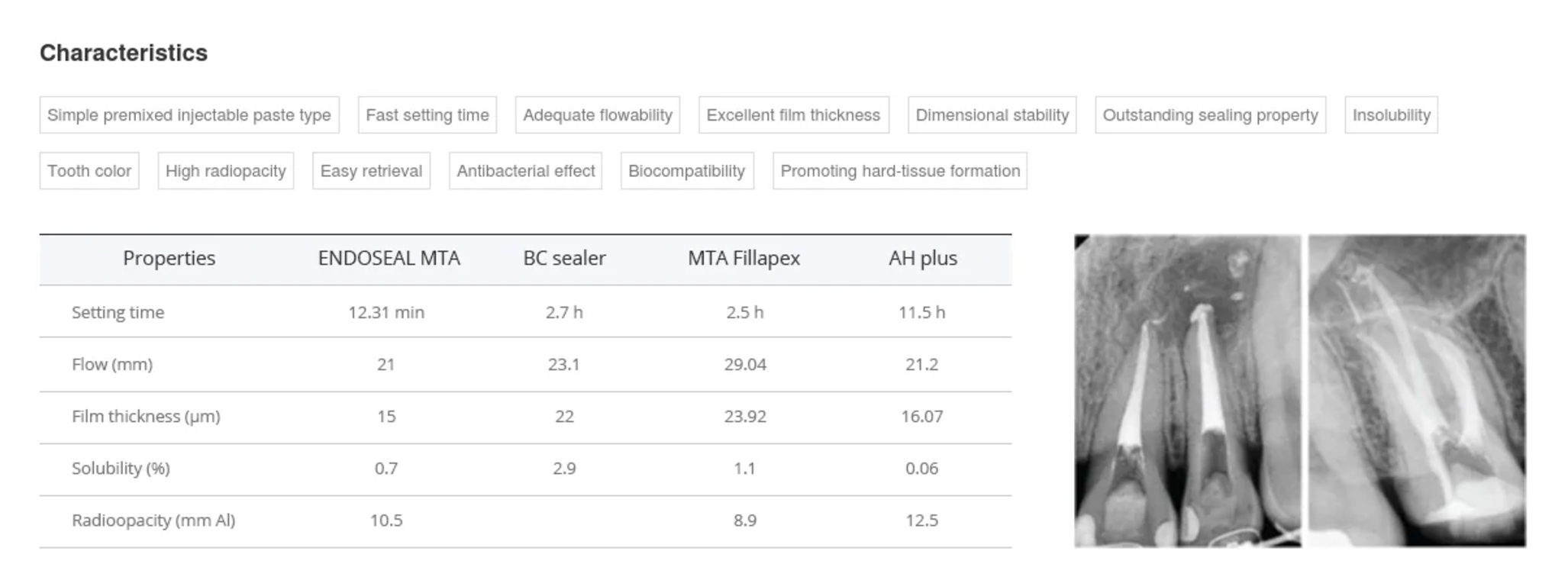This screenshot has width=1568, height=580.
Task: Click the 'Simple premixed injectable paste type' tag
Action: tap(189, 115)
